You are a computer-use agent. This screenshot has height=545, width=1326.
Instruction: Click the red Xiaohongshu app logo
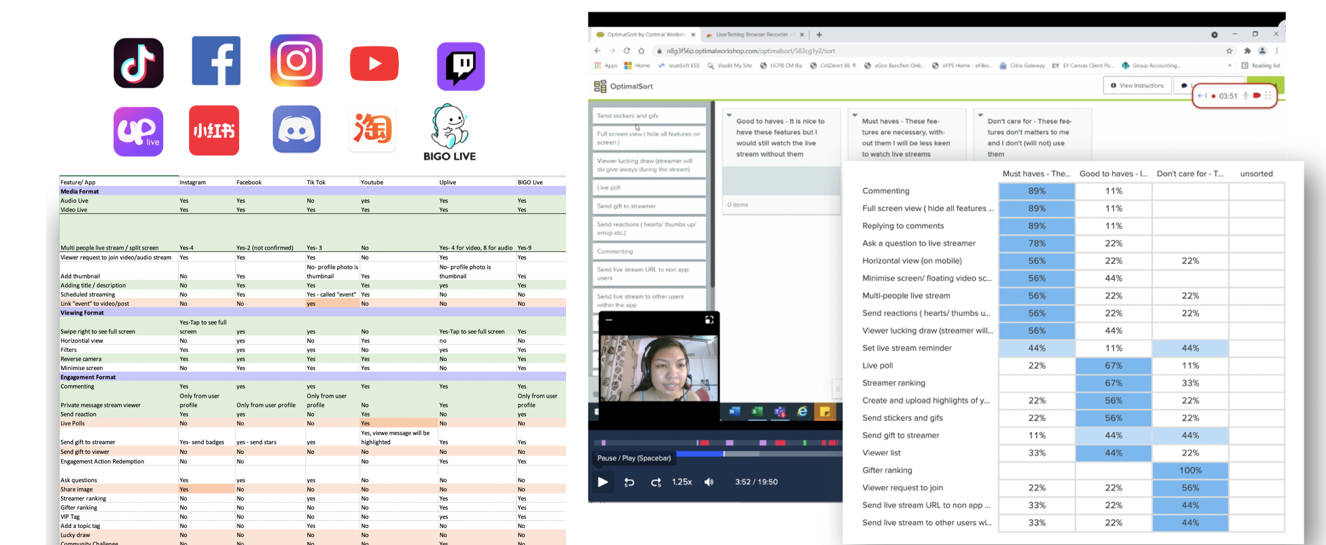214,130
